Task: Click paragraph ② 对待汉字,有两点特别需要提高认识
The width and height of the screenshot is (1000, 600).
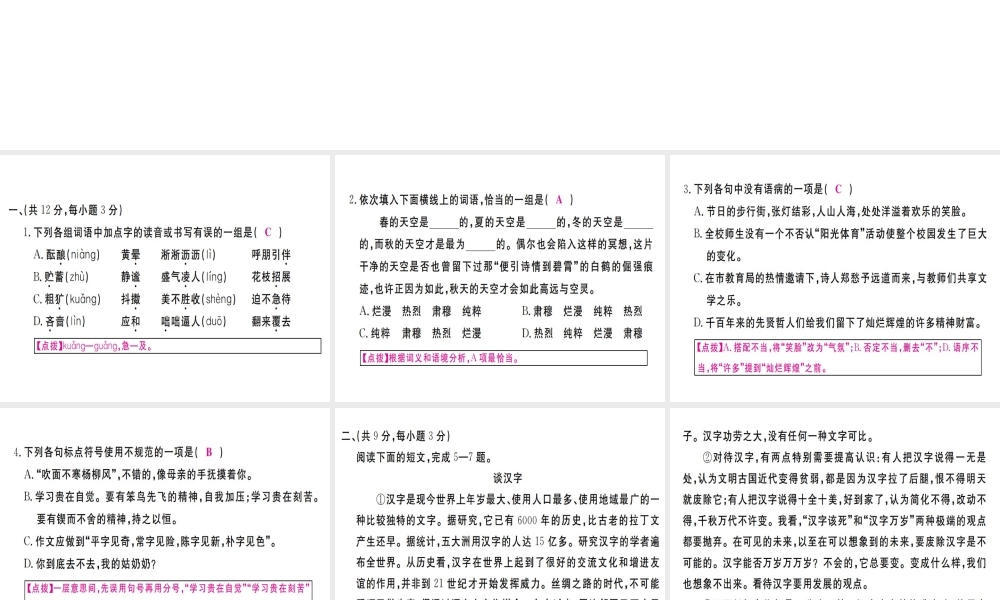Action: (835, 520)
